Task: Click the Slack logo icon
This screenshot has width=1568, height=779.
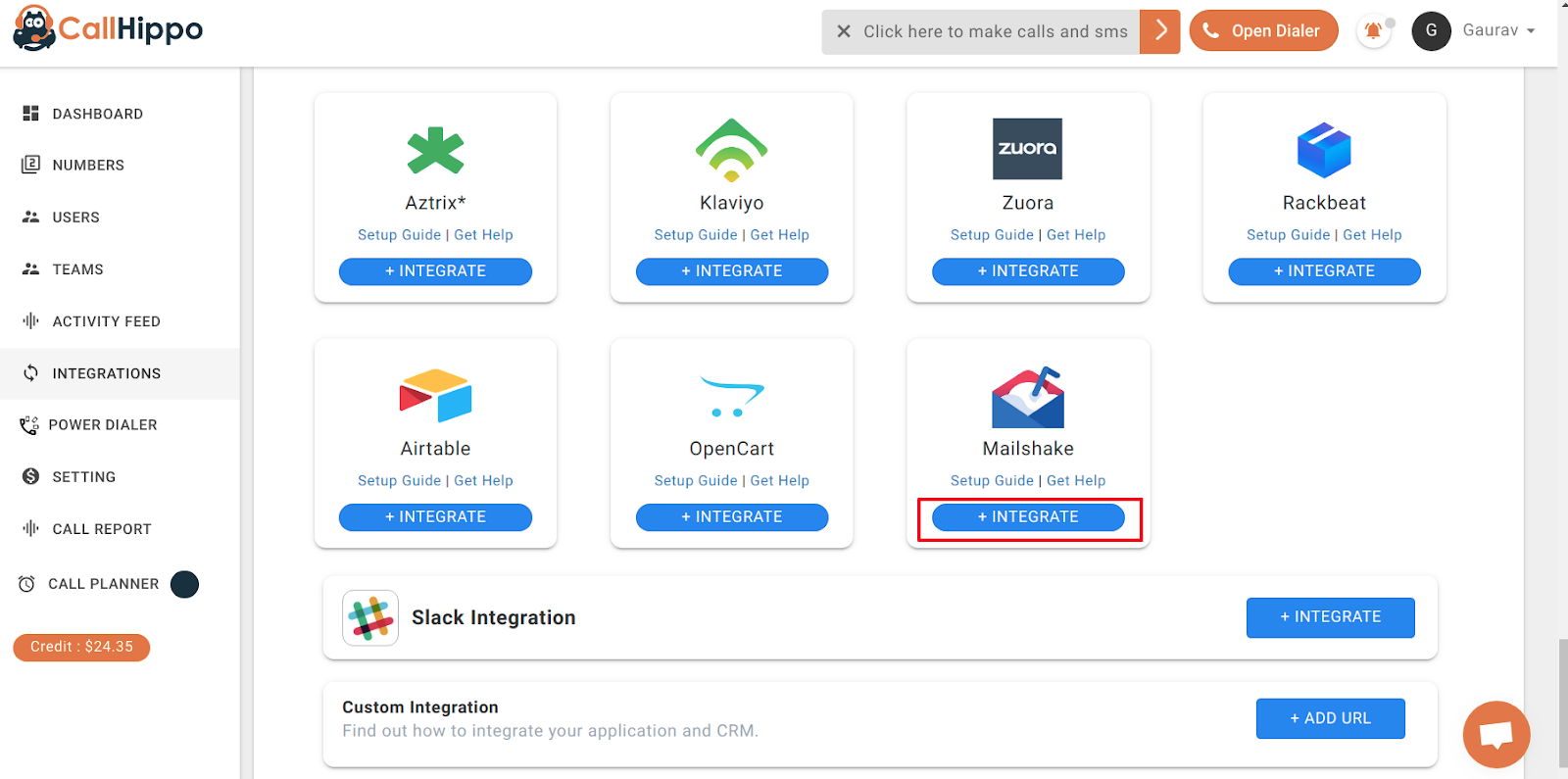Action: pyautogui.click(x=370, y=617)
